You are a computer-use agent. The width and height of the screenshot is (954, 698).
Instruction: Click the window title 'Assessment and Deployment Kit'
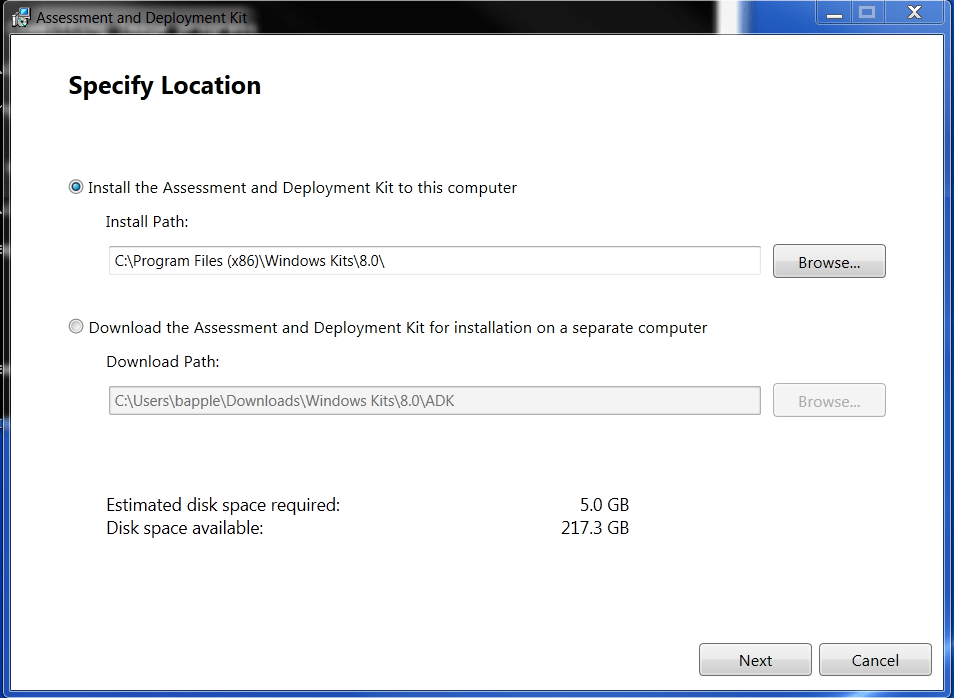coord(142,17)
